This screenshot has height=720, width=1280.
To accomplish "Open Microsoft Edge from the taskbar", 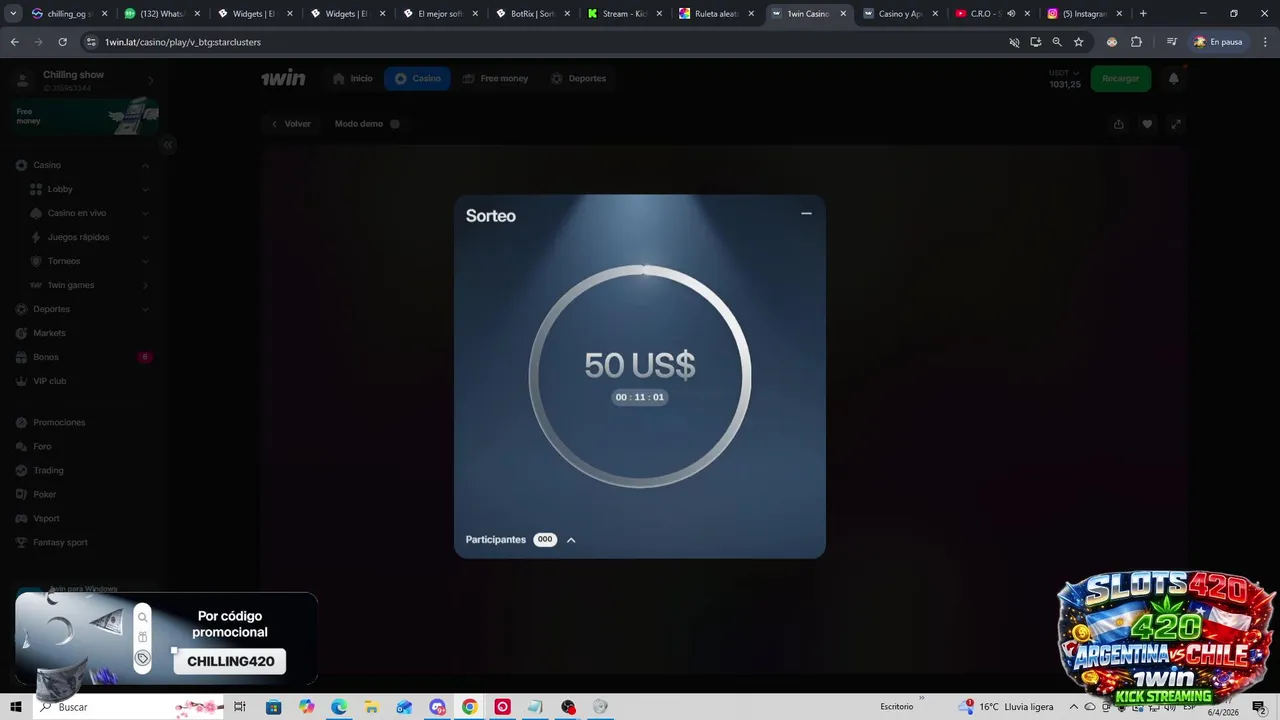I will [x=339, y=707].
